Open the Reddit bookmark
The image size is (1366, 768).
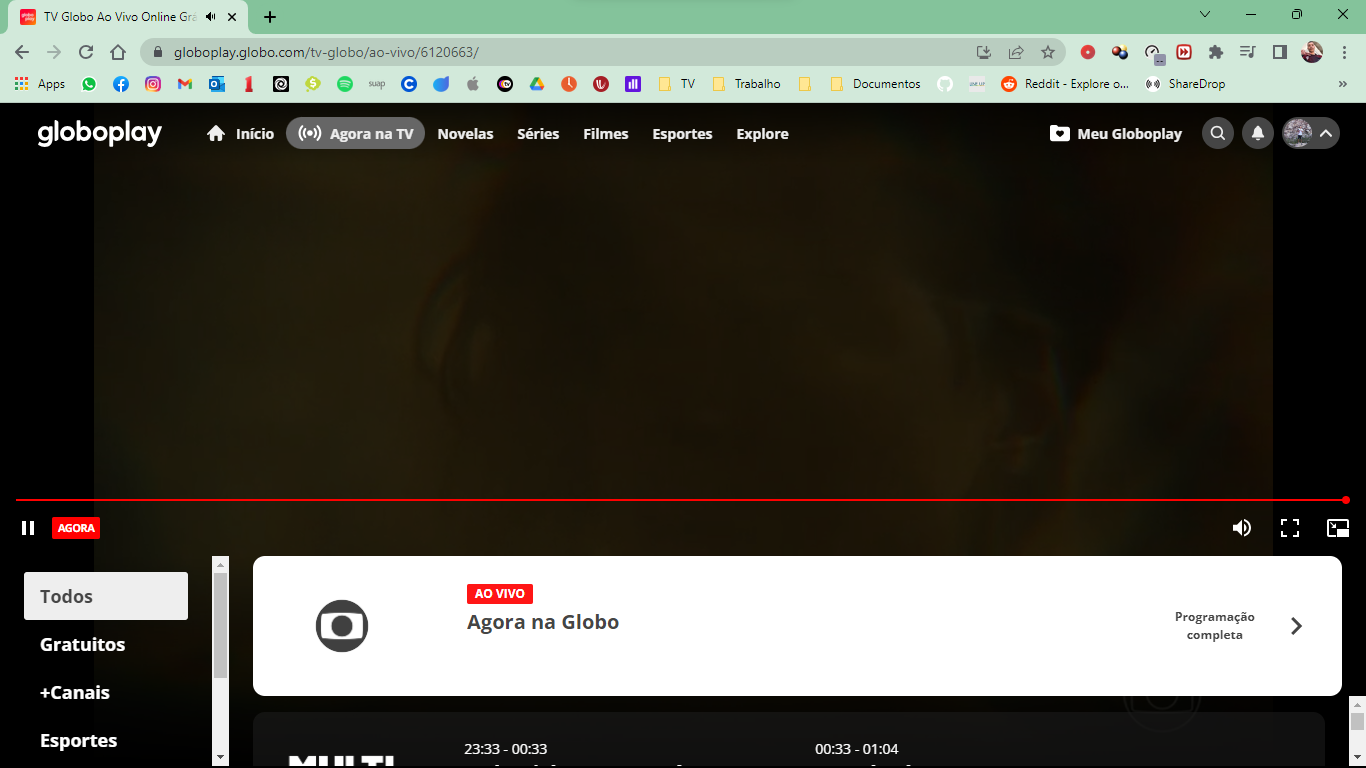tap(1065, 84)
